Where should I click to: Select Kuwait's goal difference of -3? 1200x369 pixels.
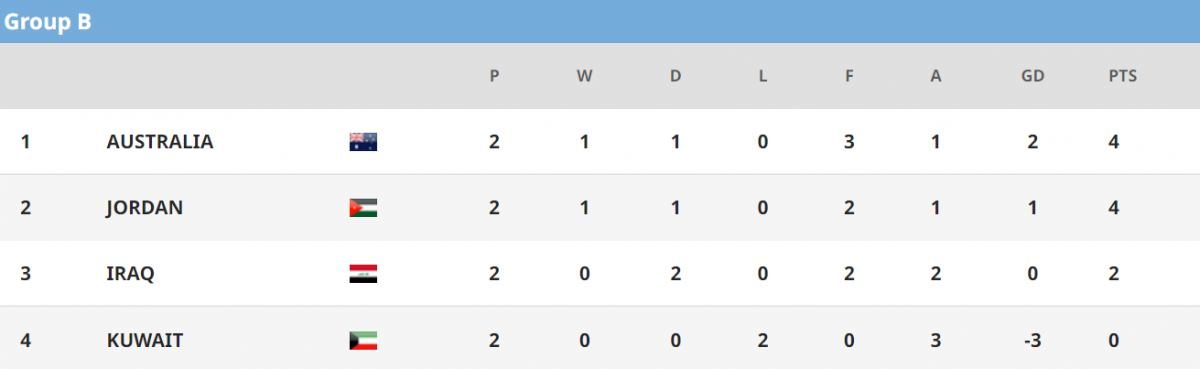pyautogui.click(x=1031, y=340)
